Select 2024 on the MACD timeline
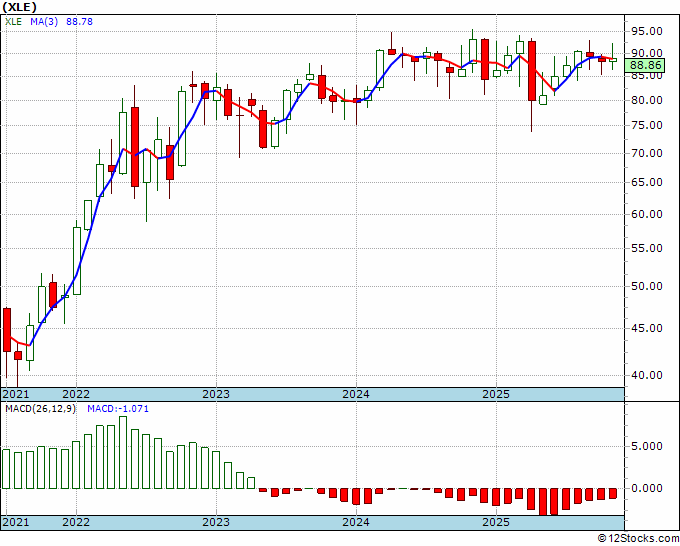This screenshot has height=546, width=680. (x=356, y=522)
